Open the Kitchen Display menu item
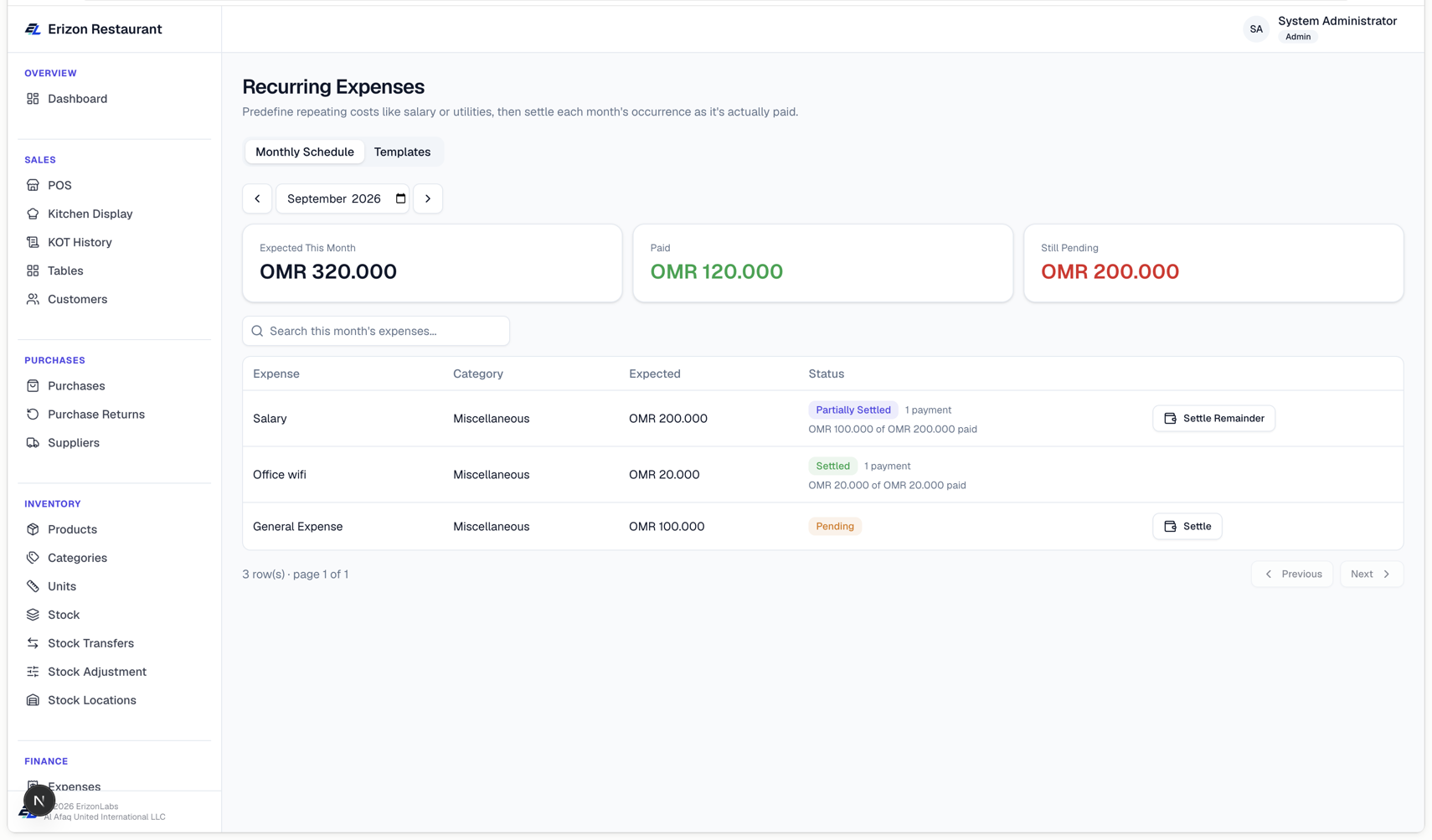This screenshot has height=840, width=1432. (115, 214)
